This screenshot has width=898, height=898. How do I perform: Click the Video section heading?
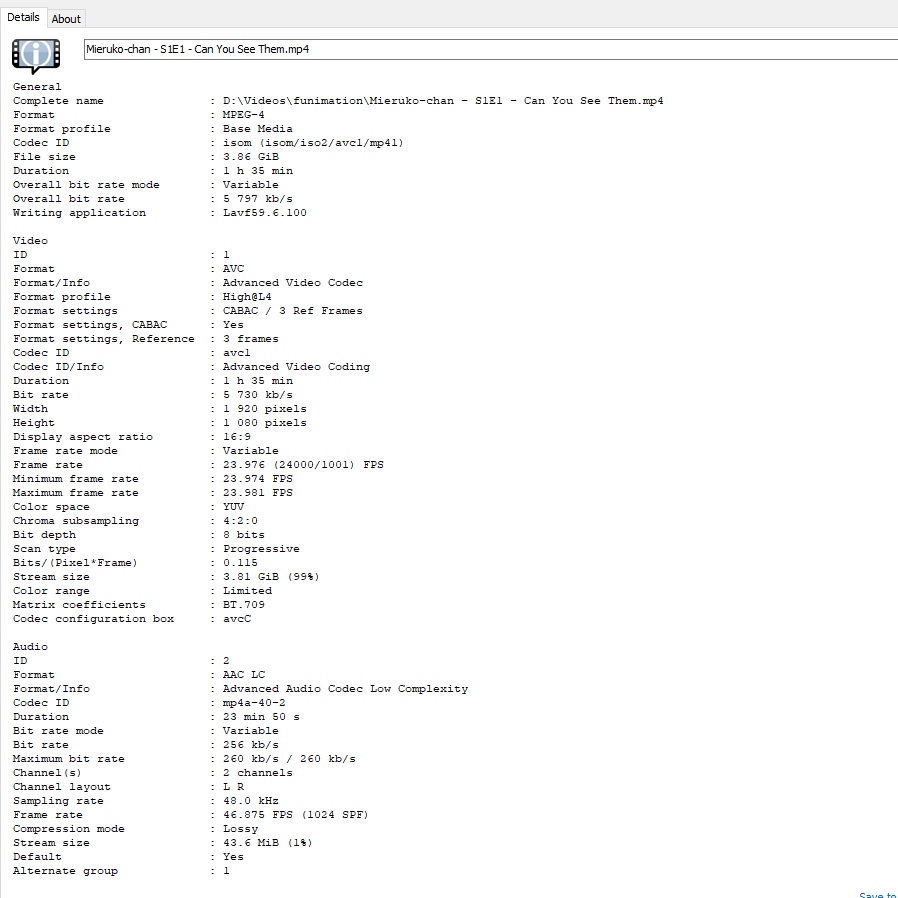tap(30, 240)
